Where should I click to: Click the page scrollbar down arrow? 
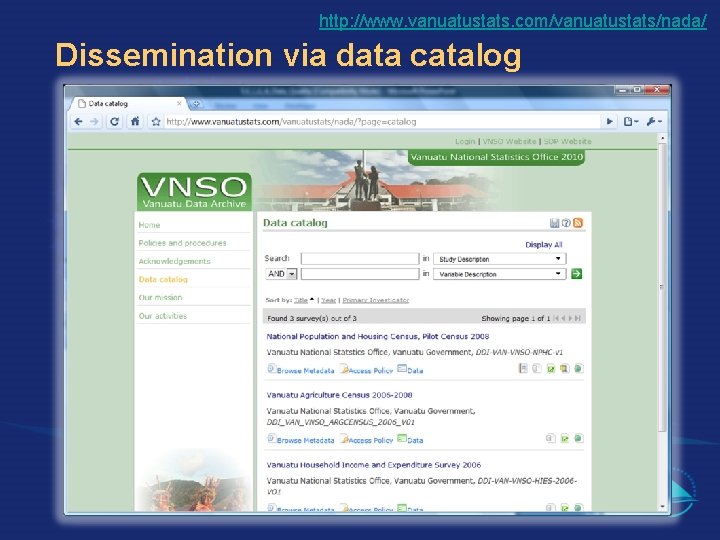[662, 506]
